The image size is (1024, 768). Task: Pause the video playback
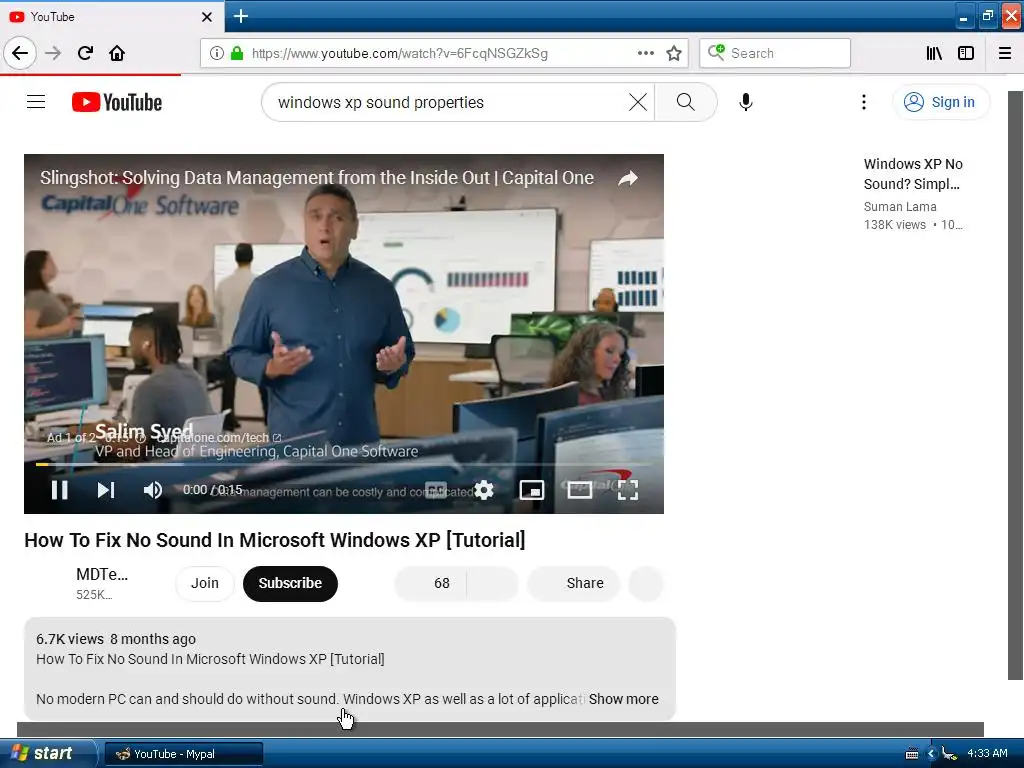point(59,490)
